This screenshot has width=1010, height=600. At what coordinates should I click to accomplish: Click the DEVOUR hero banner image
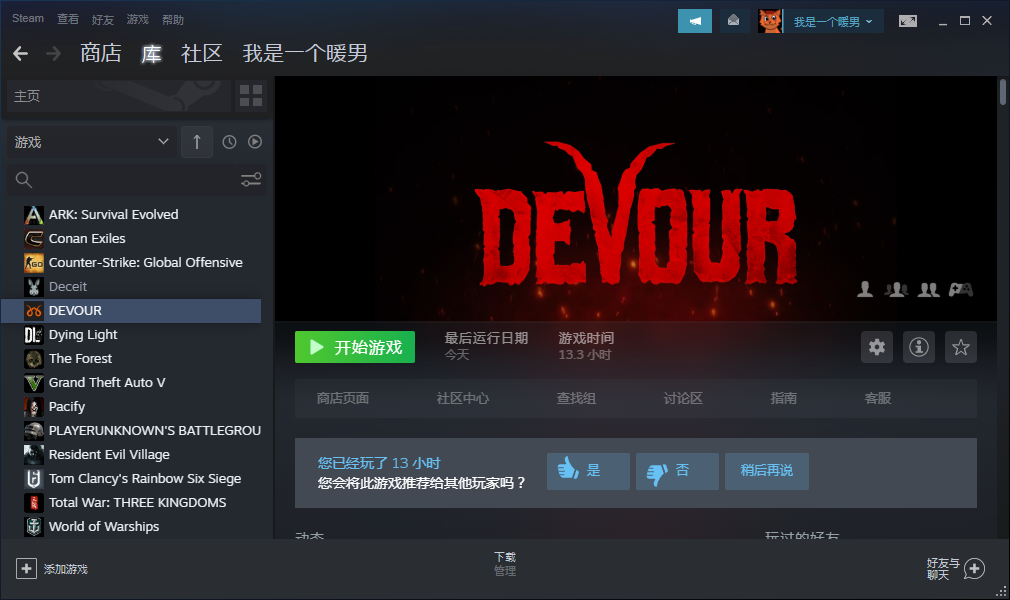[636, 198]
